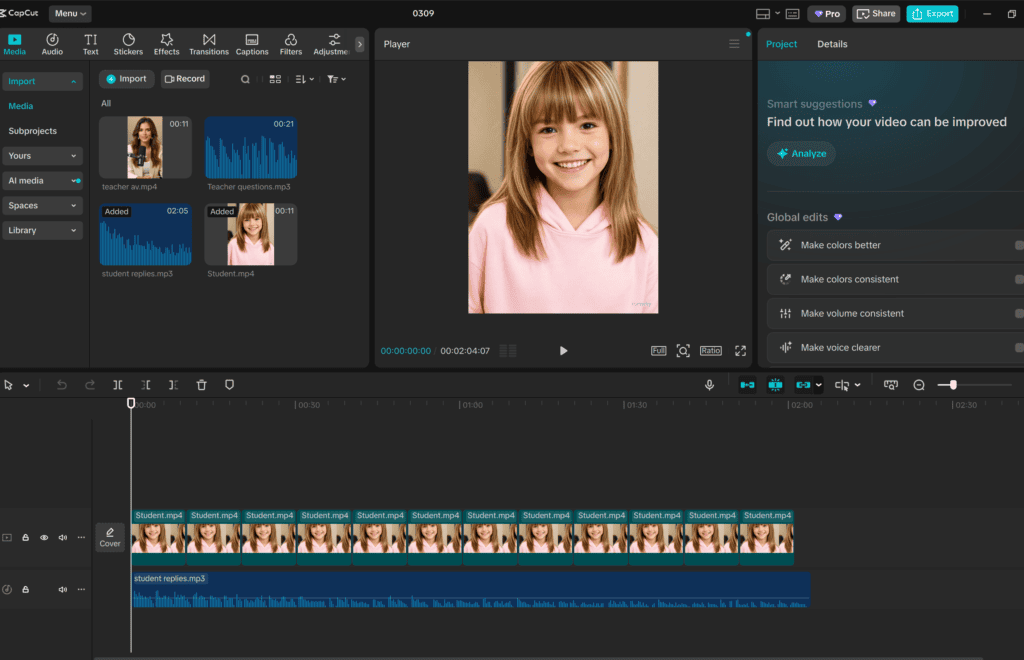This screenshot has height=660, width=1024.
Task: Toggle clip linkage
Action: [x=803, y=385]
